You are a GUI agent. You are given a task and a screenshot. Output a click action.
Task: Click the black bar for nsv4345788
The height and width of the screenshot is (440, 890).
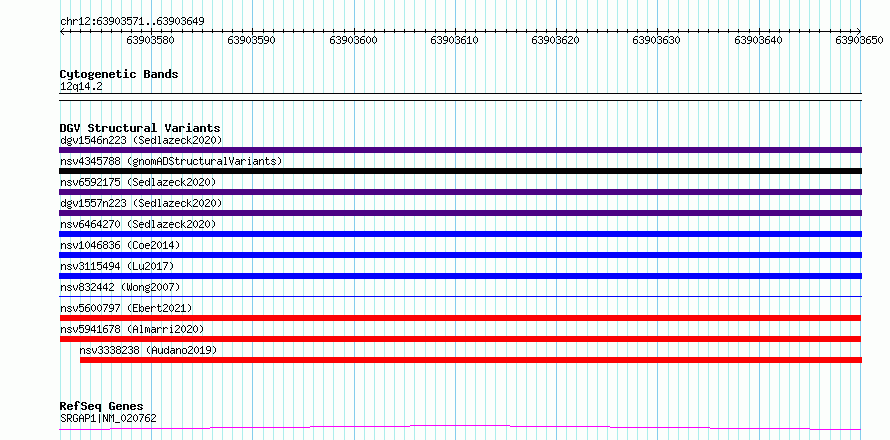pos(460,171)
